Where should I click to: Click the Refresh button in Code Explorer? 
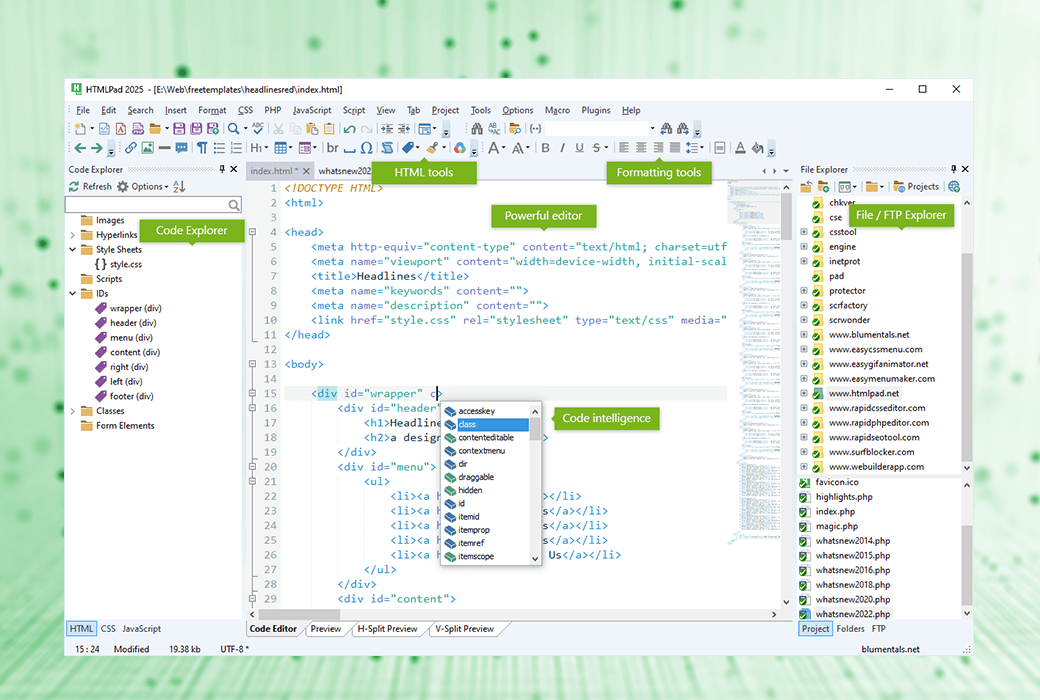point(90,186)
